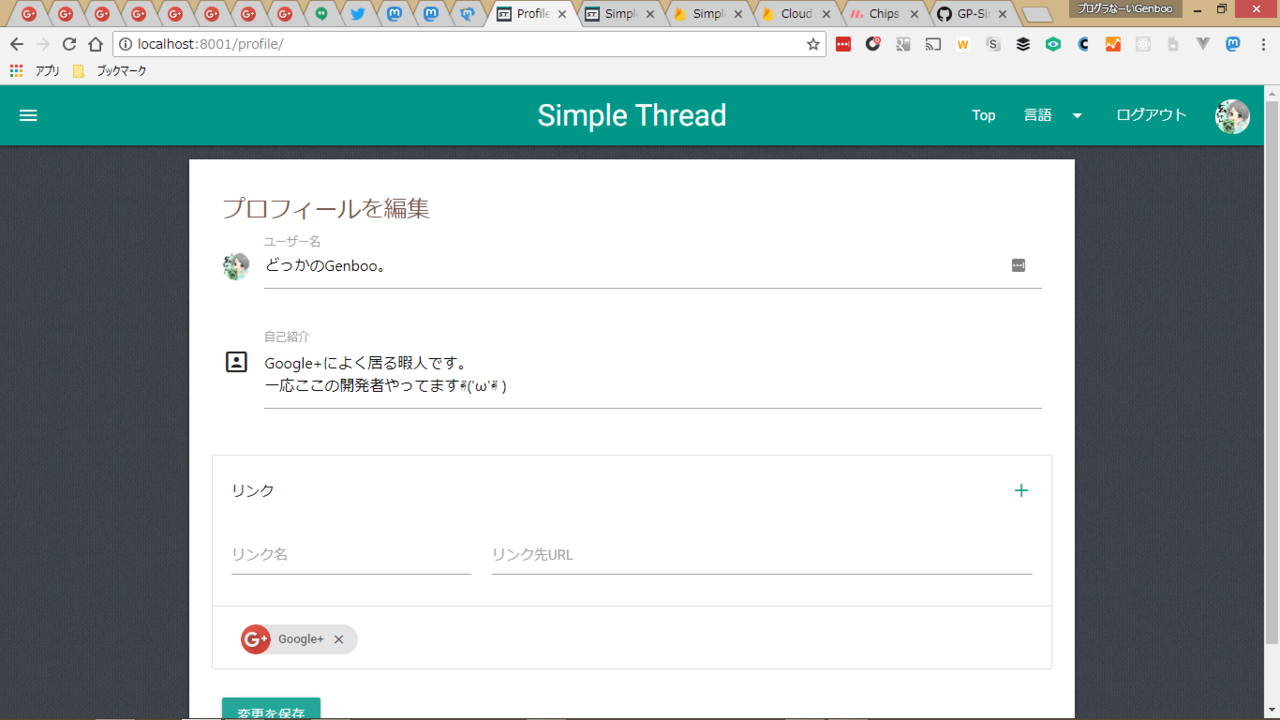Screen dimensions: 1280x720
Task: Click the Google+ logo on chip
Action: [x=256, y=639]
